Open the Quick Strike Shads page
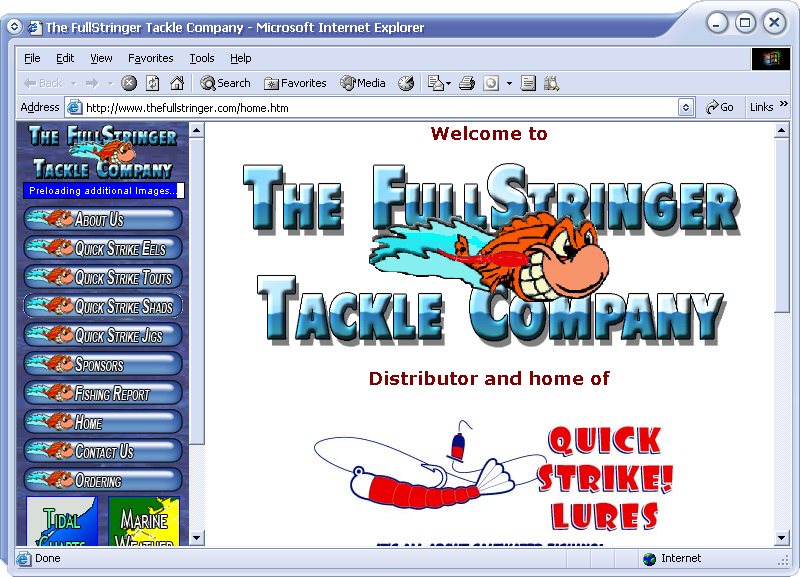This screenshot has width=800, height=577. coord(103,306)
